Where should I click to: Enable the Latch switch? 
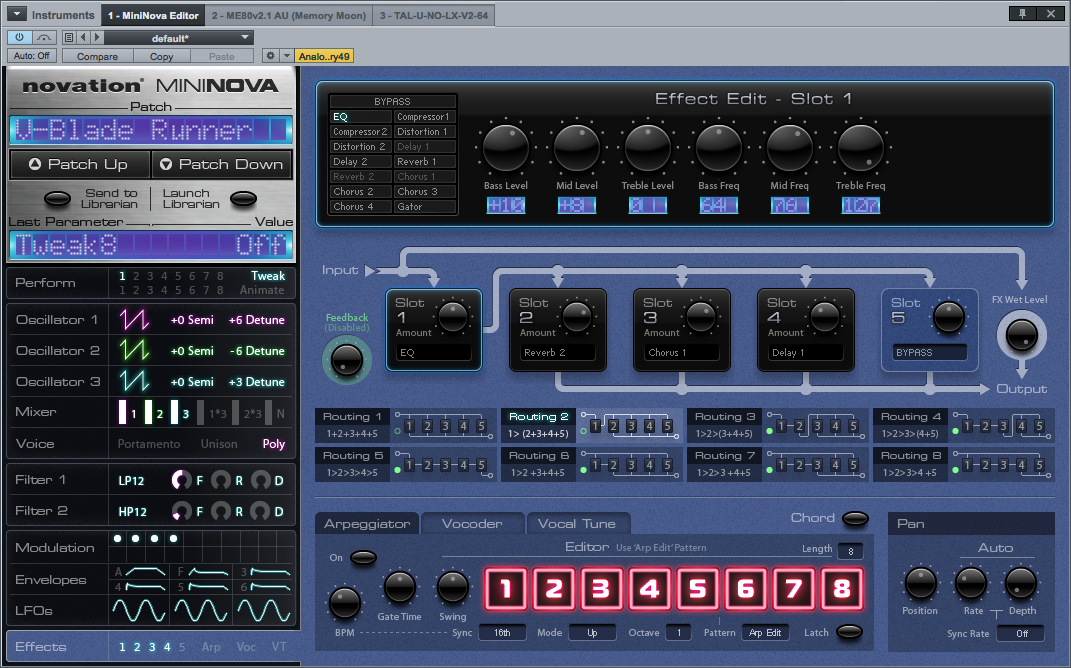pos(850,632)
